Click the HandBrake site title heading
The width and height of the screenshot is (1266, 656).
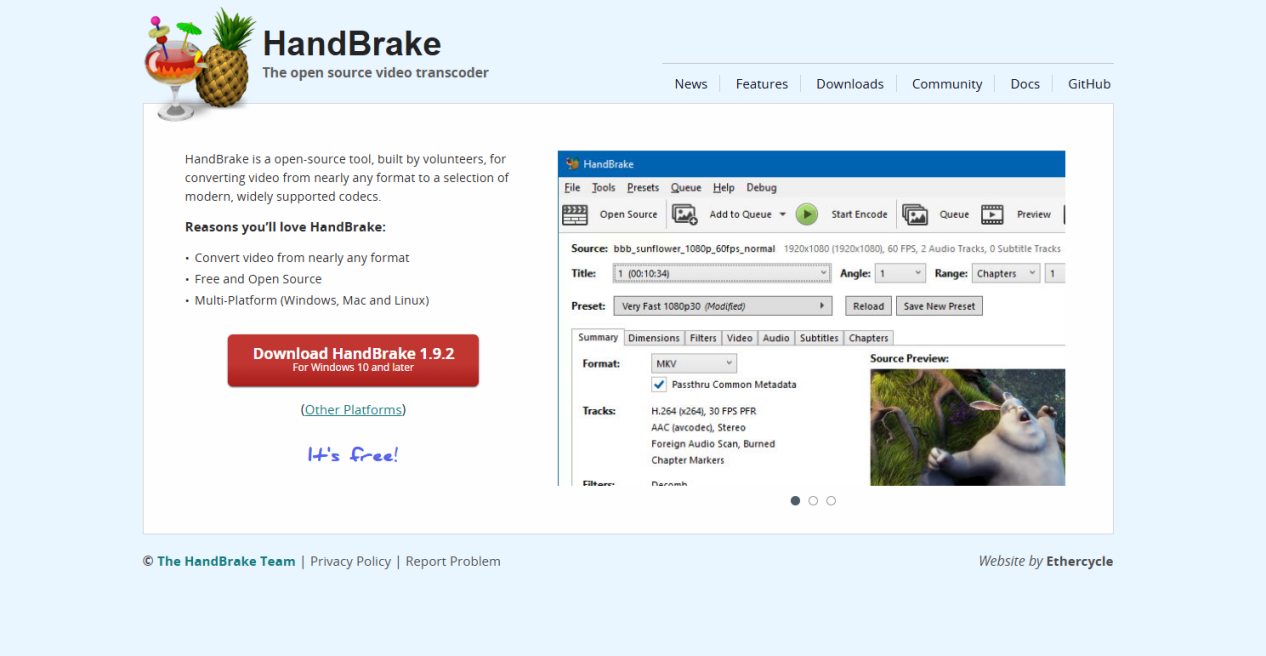352,43
